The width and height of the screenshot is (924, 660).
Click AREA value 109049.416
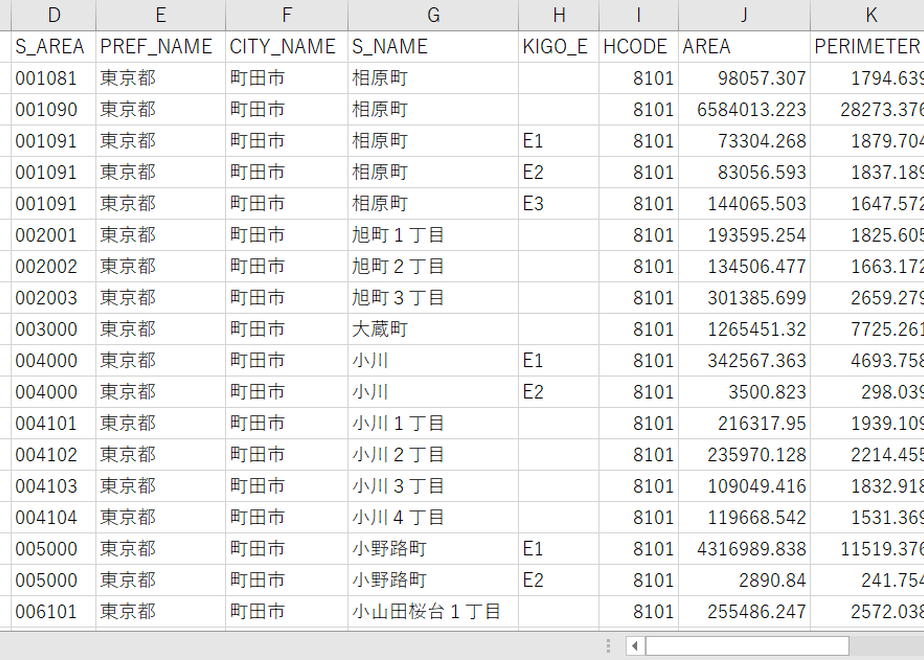744,486
